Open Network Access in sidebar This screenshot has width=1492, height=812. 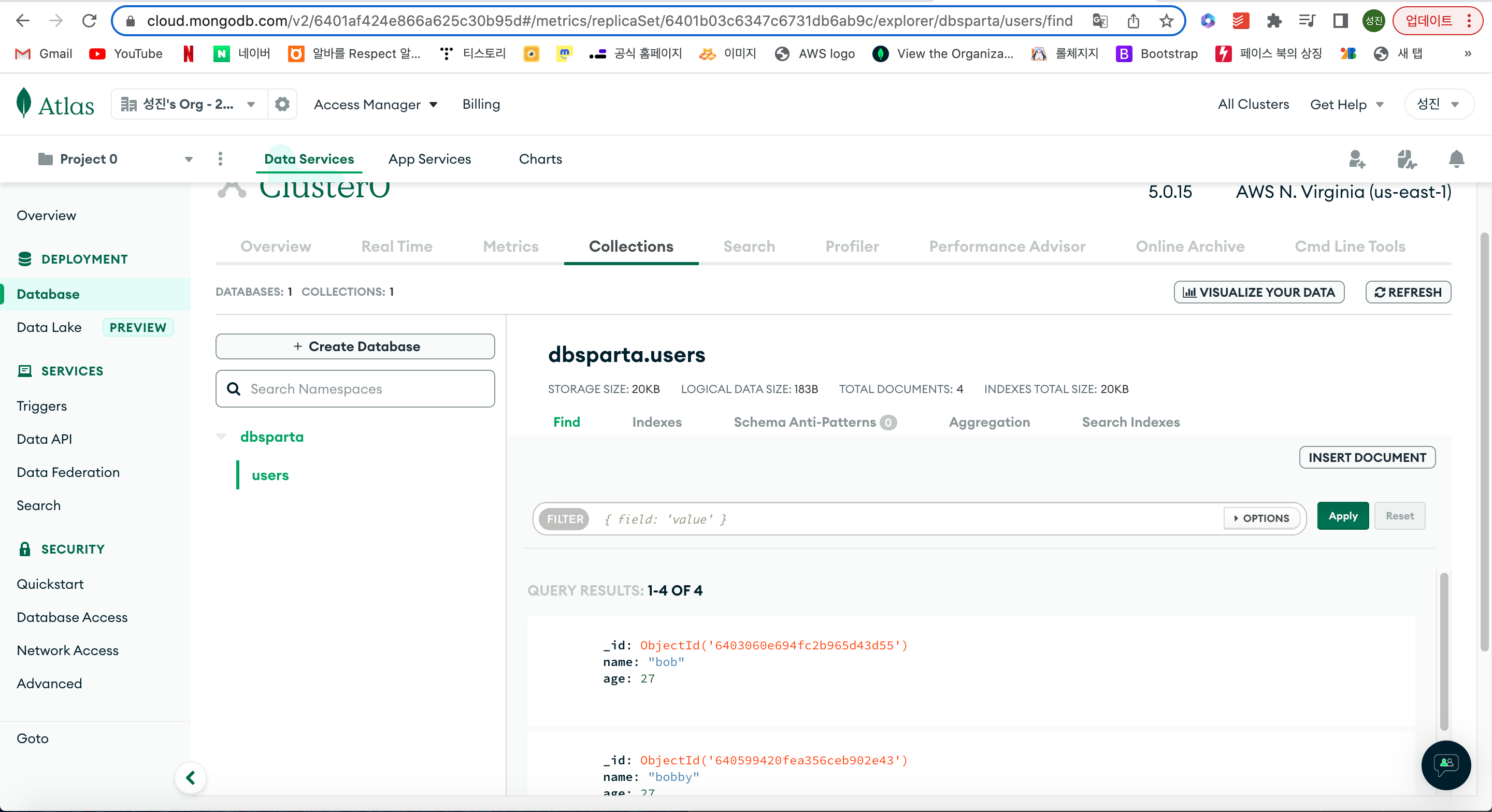click(67, 650)
